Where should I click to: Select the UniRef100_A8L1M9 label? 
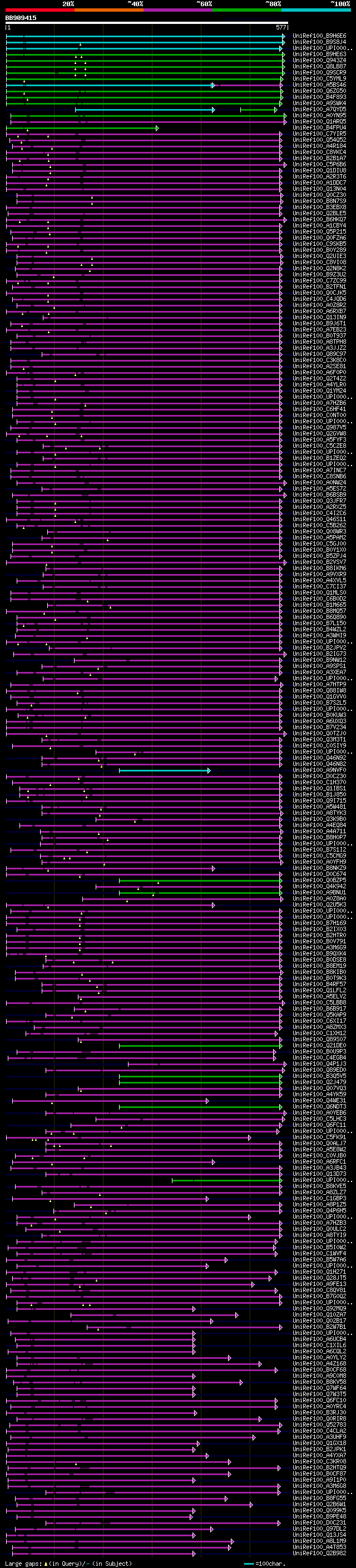click(x=319, y=1541)
